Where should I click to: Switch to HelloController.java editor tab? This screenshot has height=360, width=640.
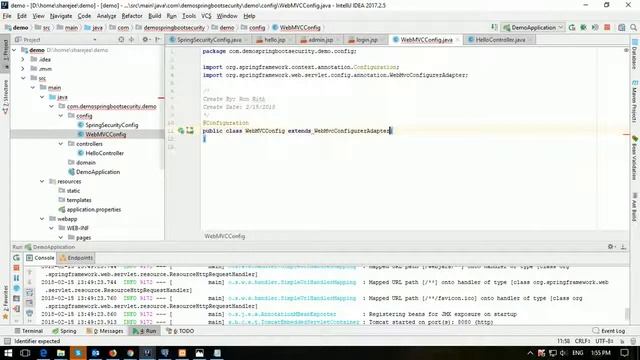pos(500,40)
